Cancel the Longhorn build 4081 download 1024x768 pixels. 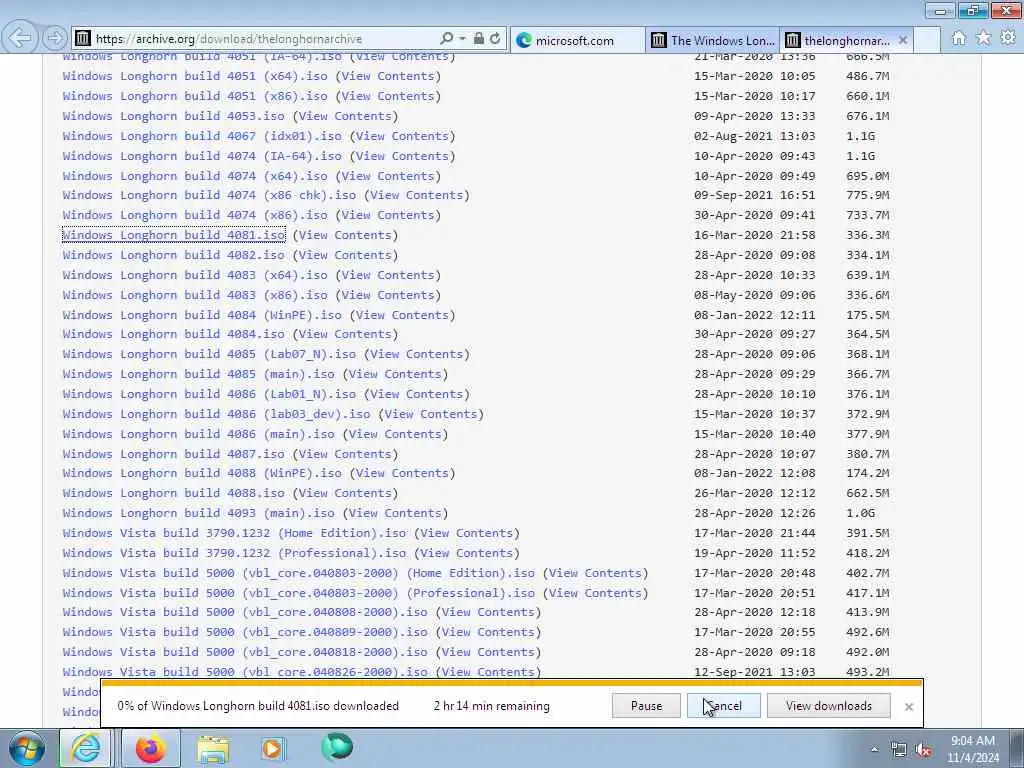(x=724, y=706)
